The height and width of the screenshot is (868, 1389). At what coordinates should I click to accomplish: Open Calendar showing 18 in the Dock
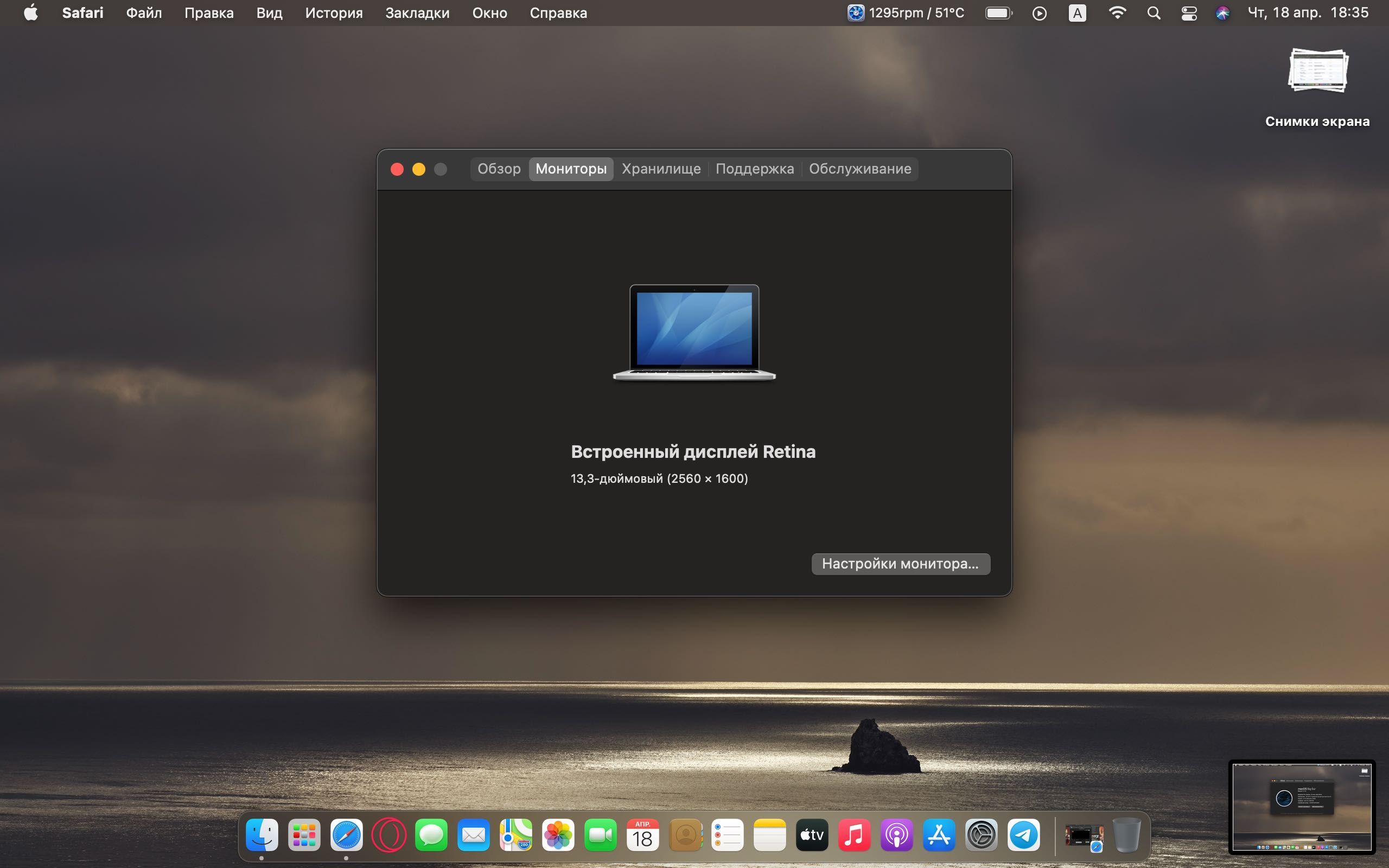click(643, 835)
